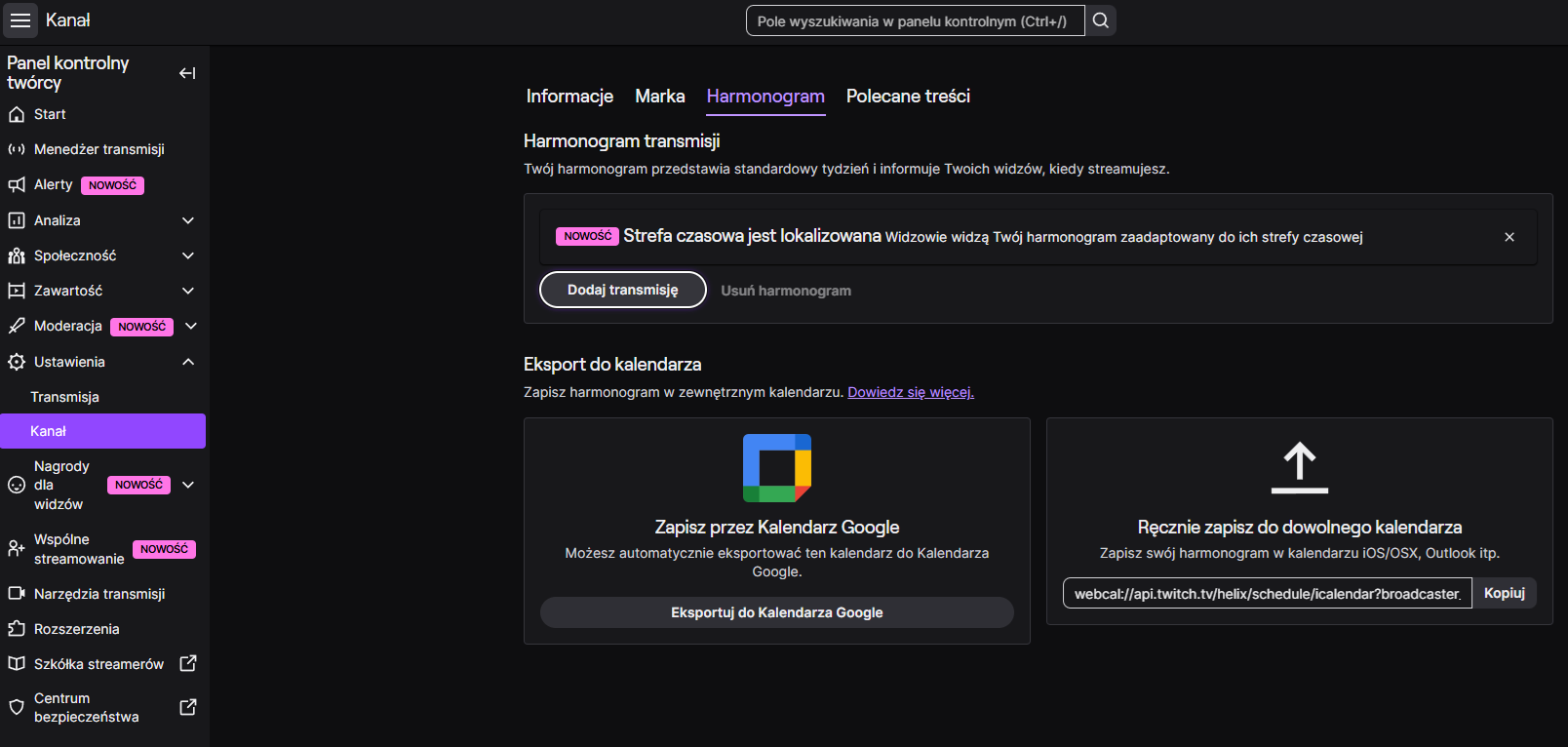Click the webcal URL field
The height and width of the screenshot is (747, 1568).
pos(1268,593)
